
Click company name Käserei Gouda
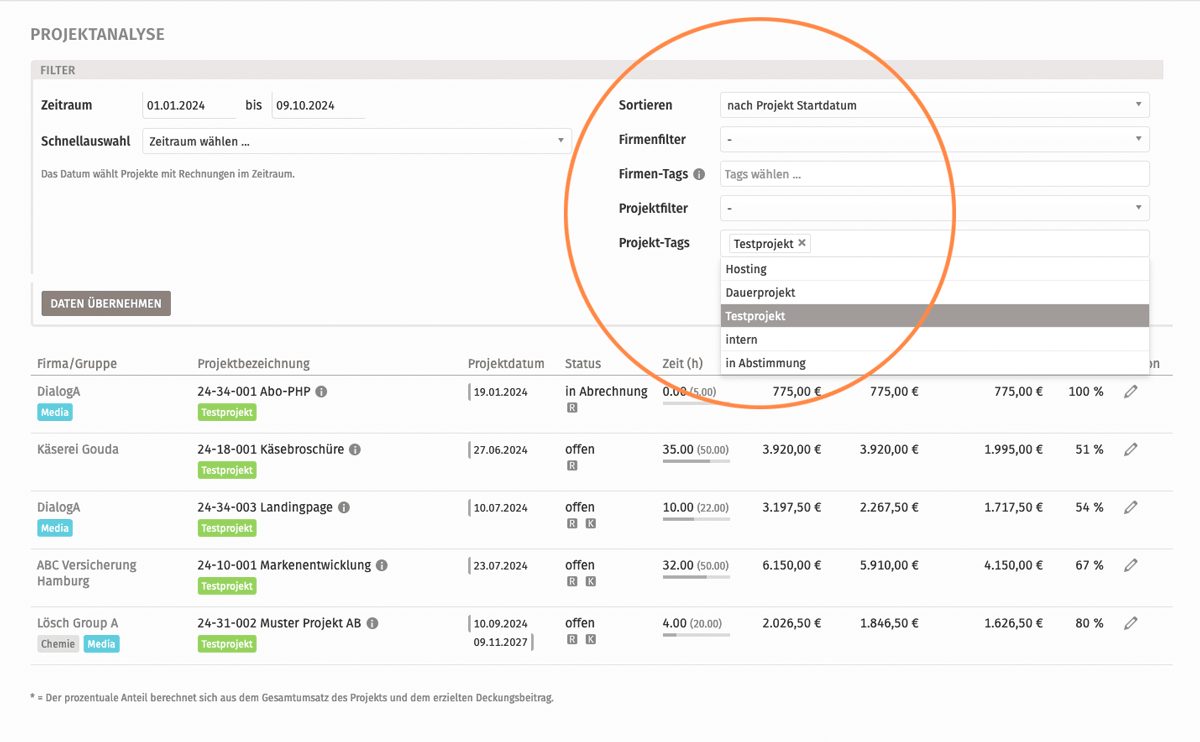(x=78, y=450)
